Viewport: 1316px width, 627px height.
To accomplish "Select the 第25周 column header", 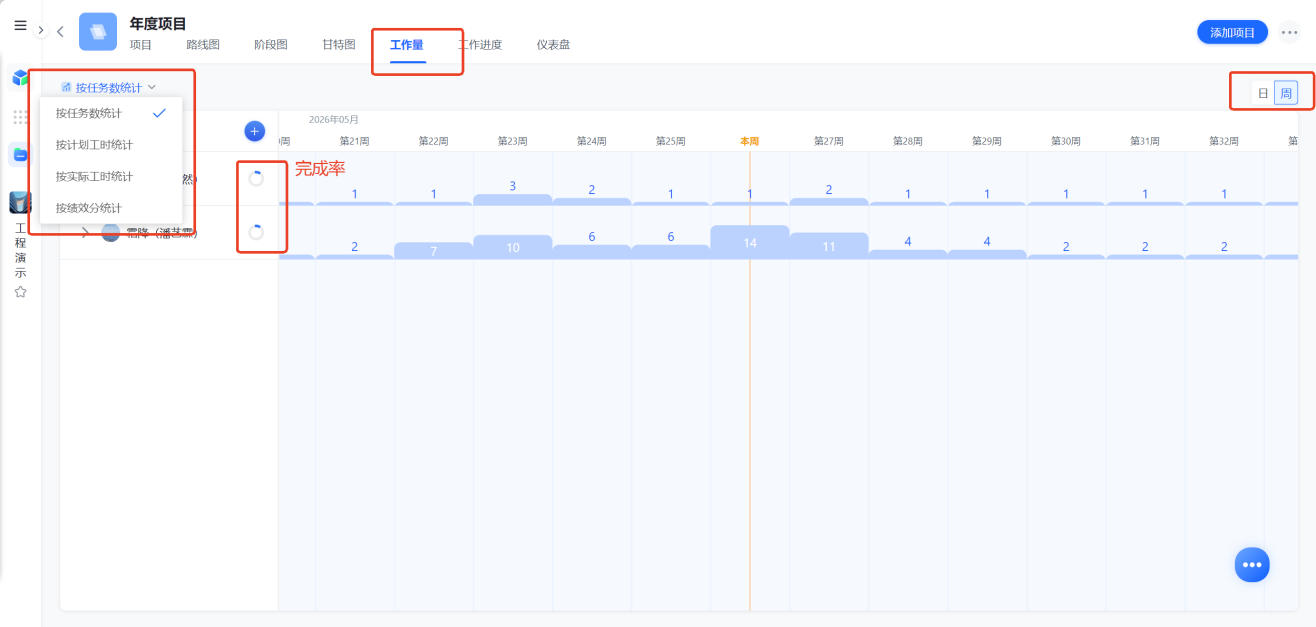I will pyautogui.click(x=671, y=142).
